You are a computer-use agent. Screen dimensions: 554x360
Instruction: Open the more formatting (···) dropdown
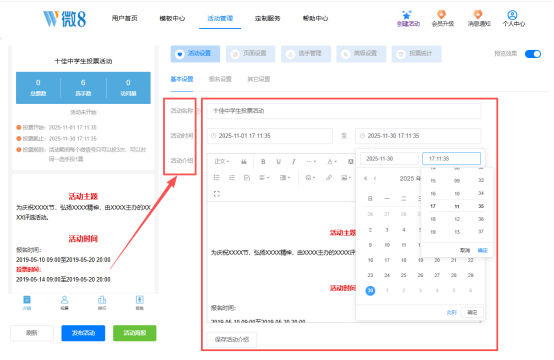coord(311,161)
